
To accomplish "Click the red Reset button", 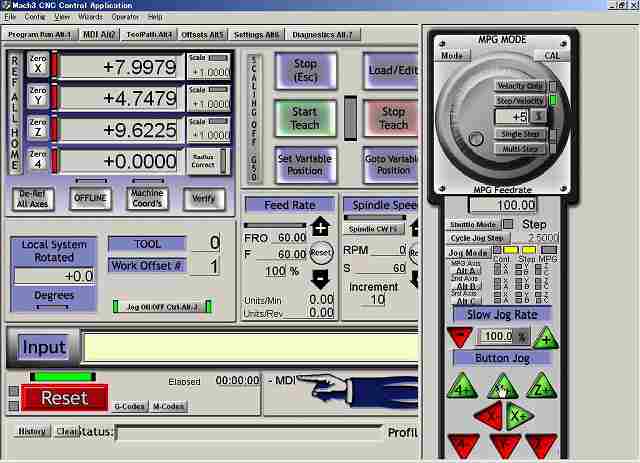I will (64, 398).
